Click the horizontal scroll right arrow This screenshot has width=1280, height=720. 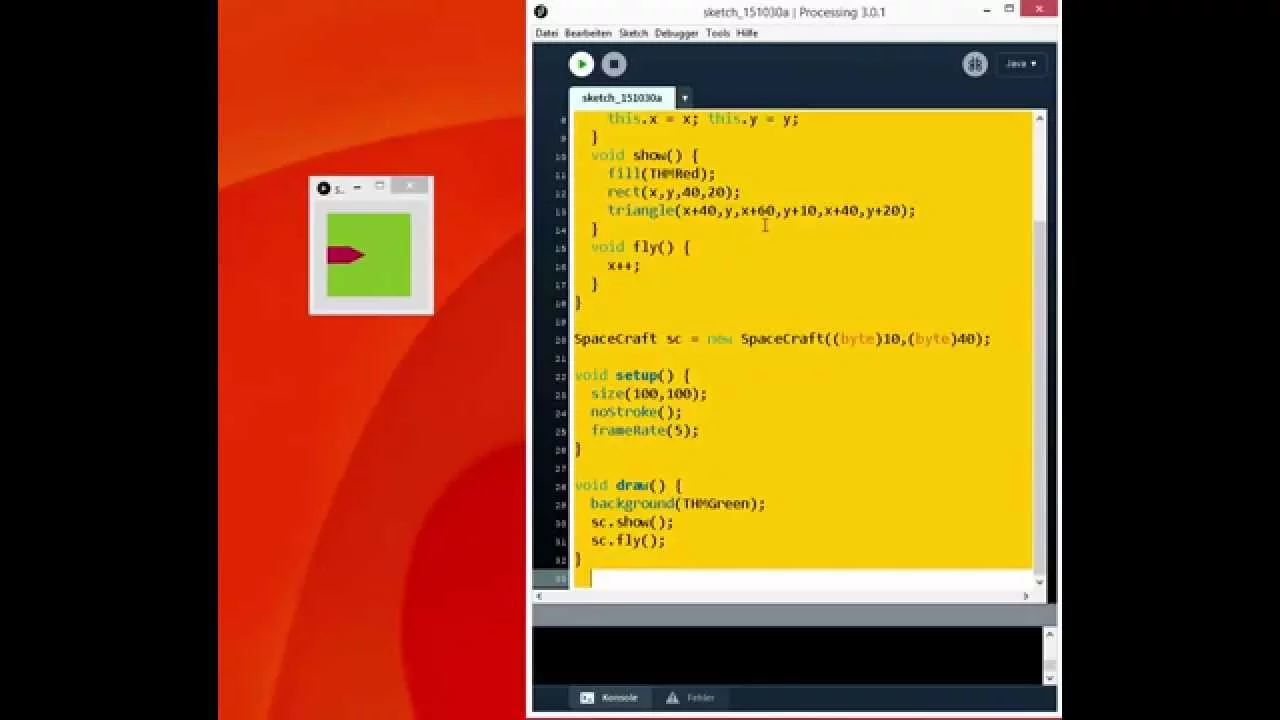pyautogui.click(x=1025, y=597)
